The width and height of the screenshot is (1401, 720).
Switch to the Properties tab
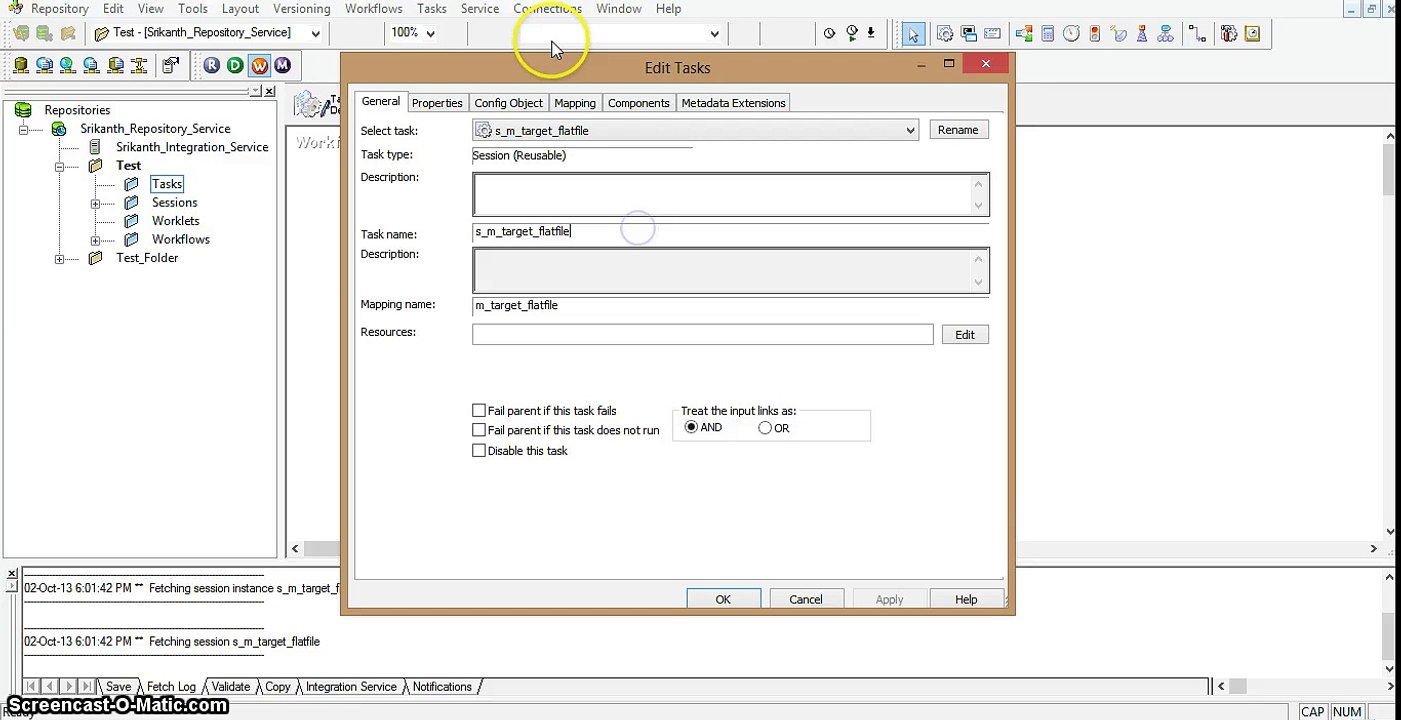click(x=437, y=103)
